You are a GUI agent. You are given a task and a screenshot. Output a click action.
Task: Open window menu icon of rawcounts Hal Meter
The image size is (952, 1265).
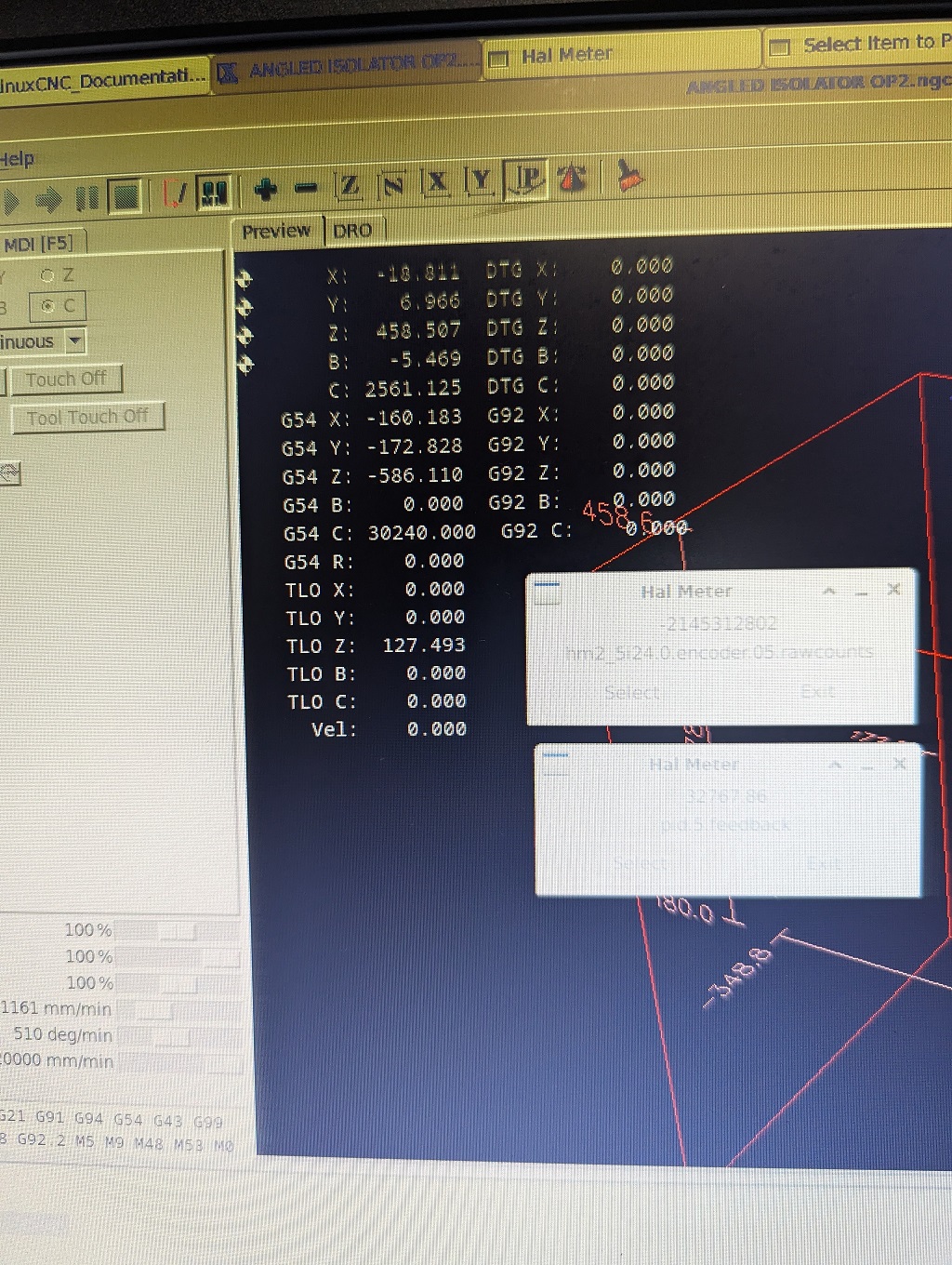click(547, 590)
